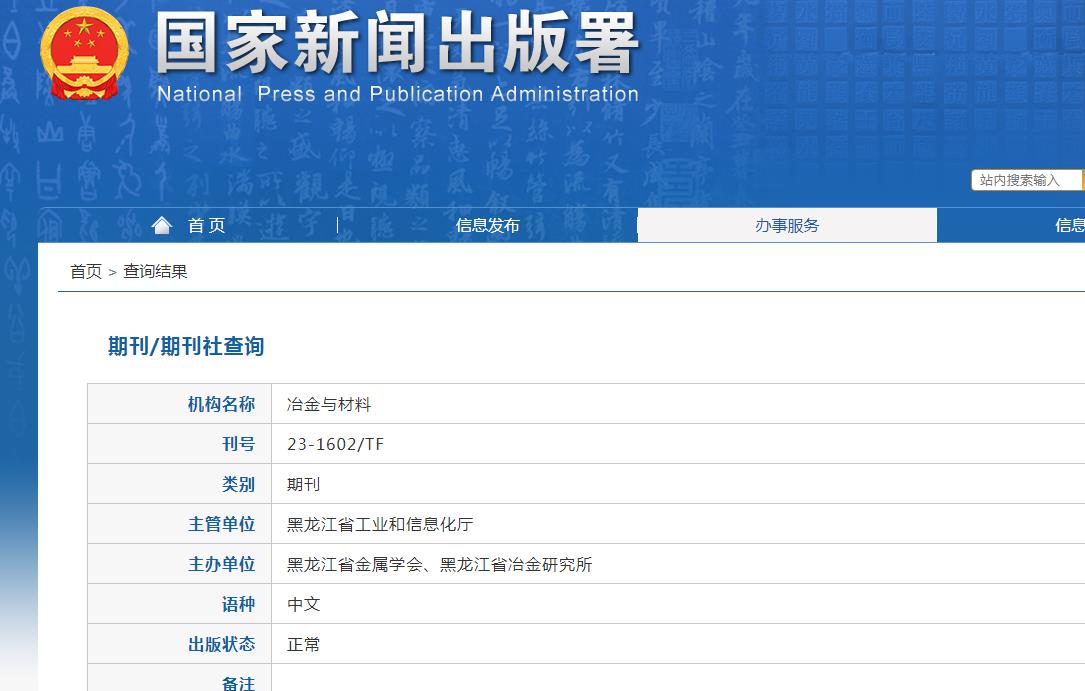This screenshot has height=691, width=1085.
Task: Select the 首页 navigation menu item
Action: 205,225
